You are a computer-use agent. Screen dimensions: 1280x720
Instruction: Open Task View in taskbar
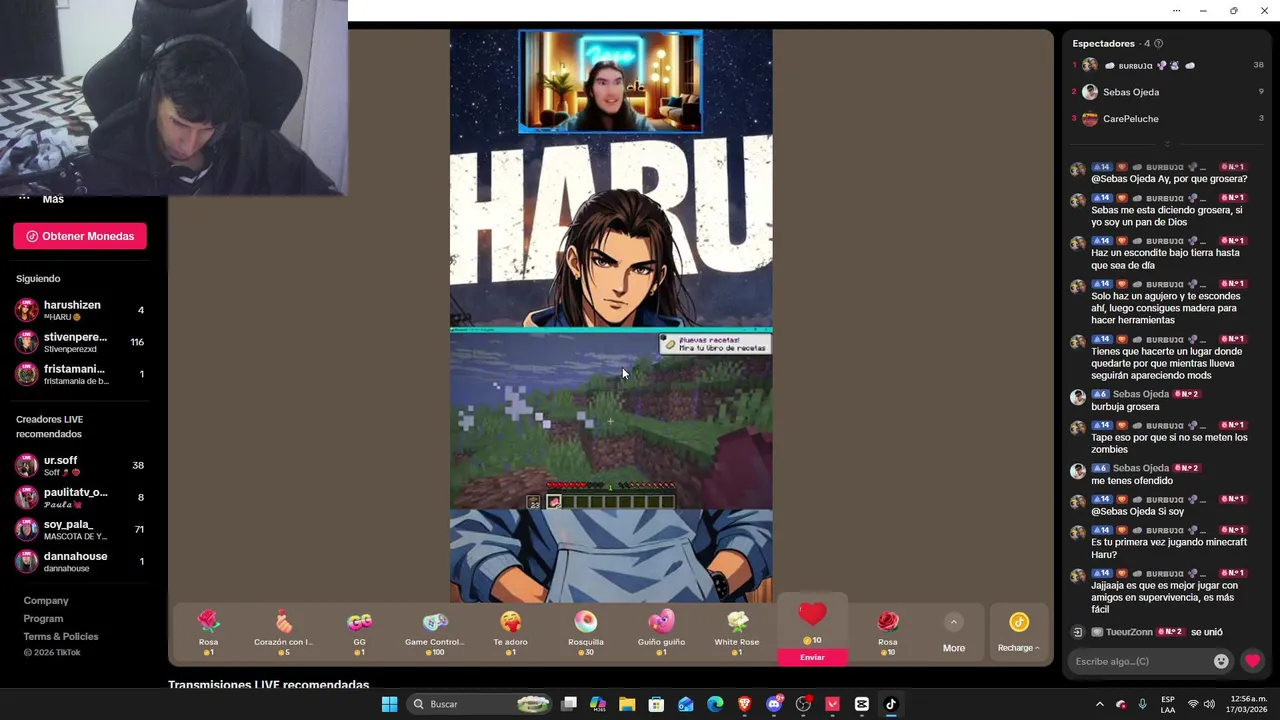point(569,704)
